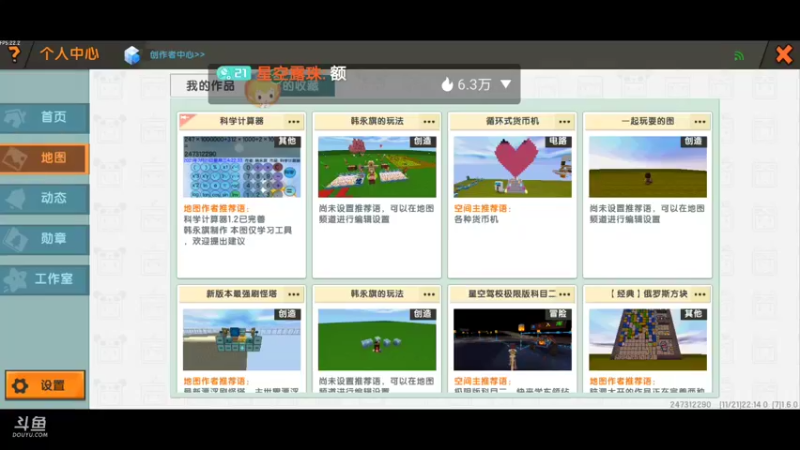Click the 各种货币机 recommendation text

tap(476, 219)
